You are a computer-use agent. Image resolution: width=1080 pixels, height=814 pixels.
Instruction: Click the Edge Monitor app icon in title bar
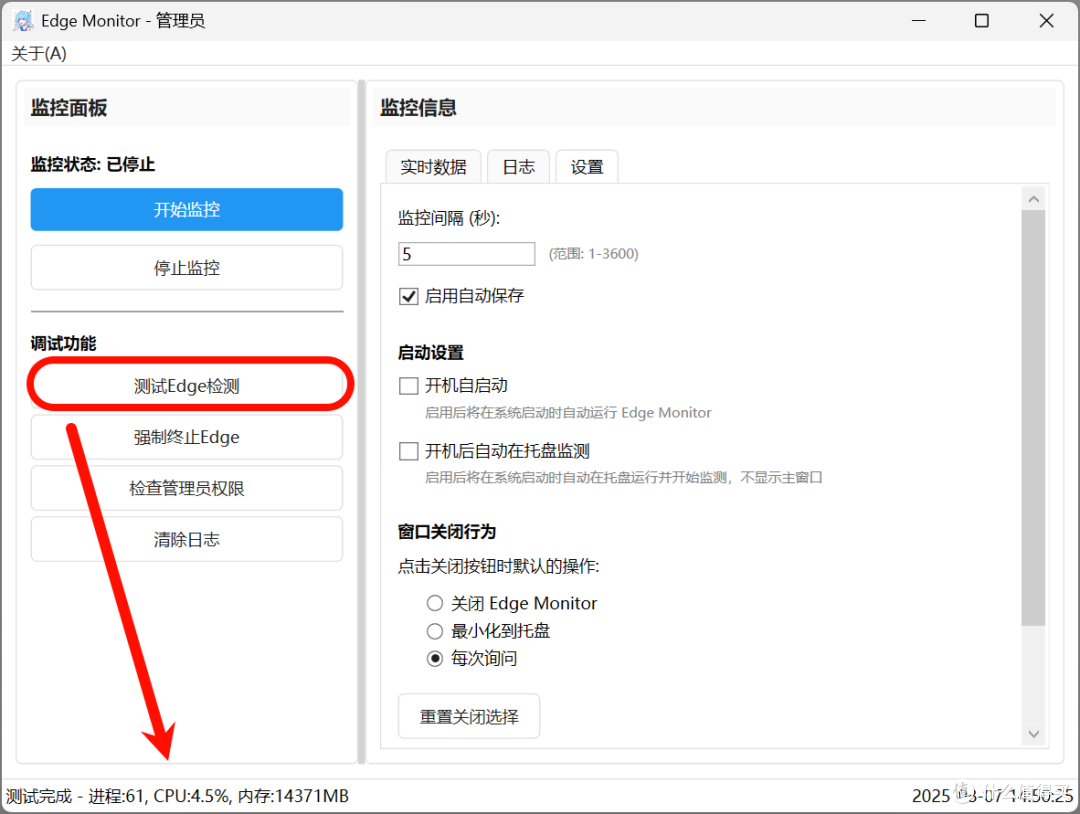[23, 21]
